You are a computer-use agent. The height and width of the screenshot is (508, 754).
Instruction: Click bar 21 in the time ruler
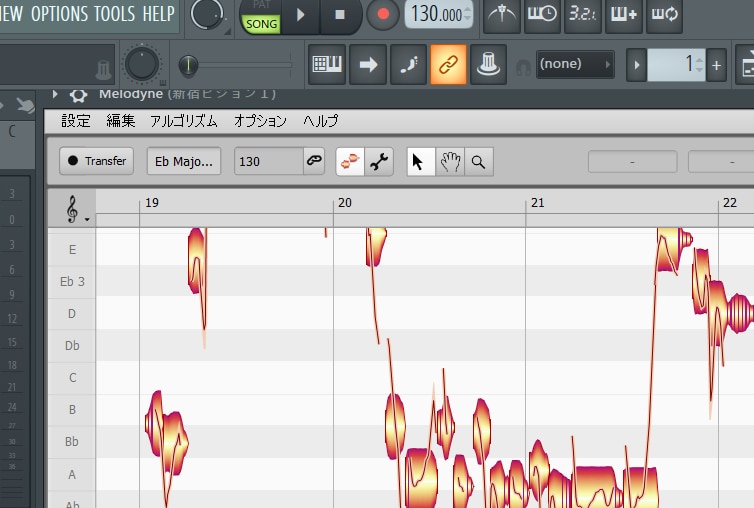pos(538,203)
